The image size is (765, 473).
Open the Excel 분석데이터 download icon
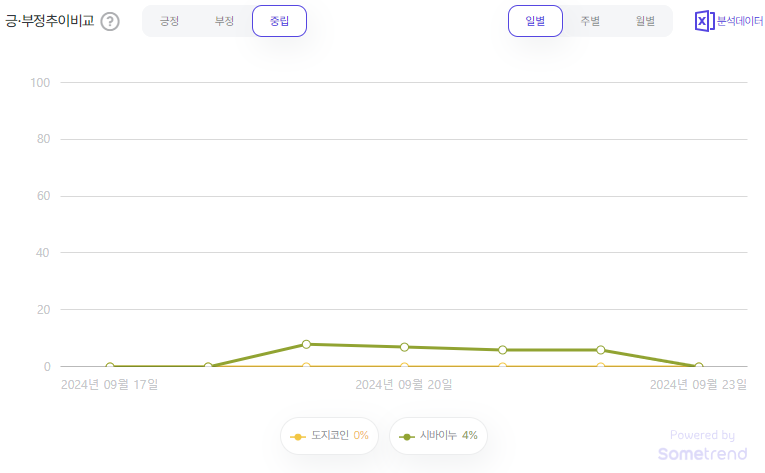[x=728, y=21]
